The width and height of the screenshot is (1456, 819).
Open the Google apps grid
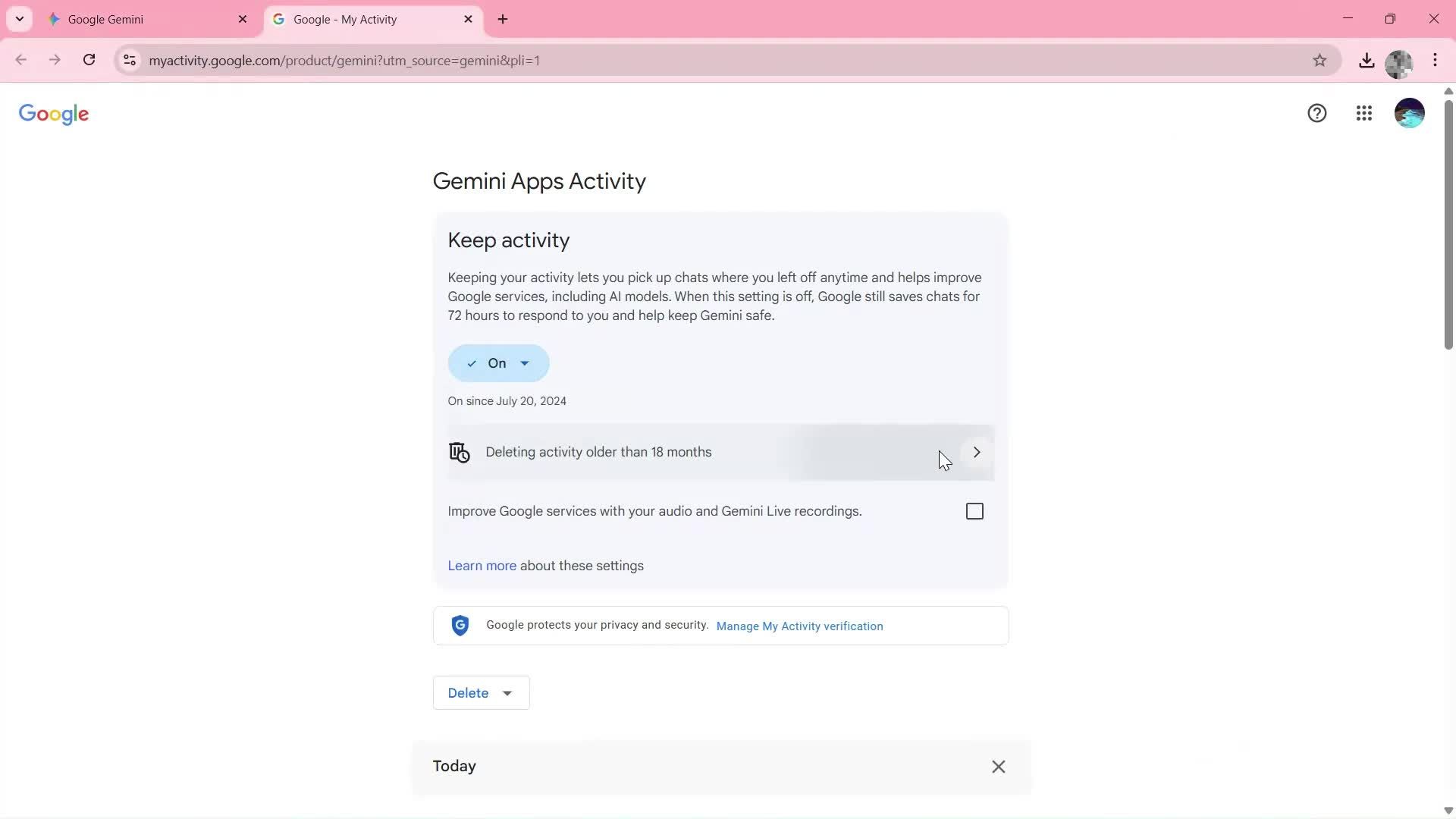[x=1363, y=112]
